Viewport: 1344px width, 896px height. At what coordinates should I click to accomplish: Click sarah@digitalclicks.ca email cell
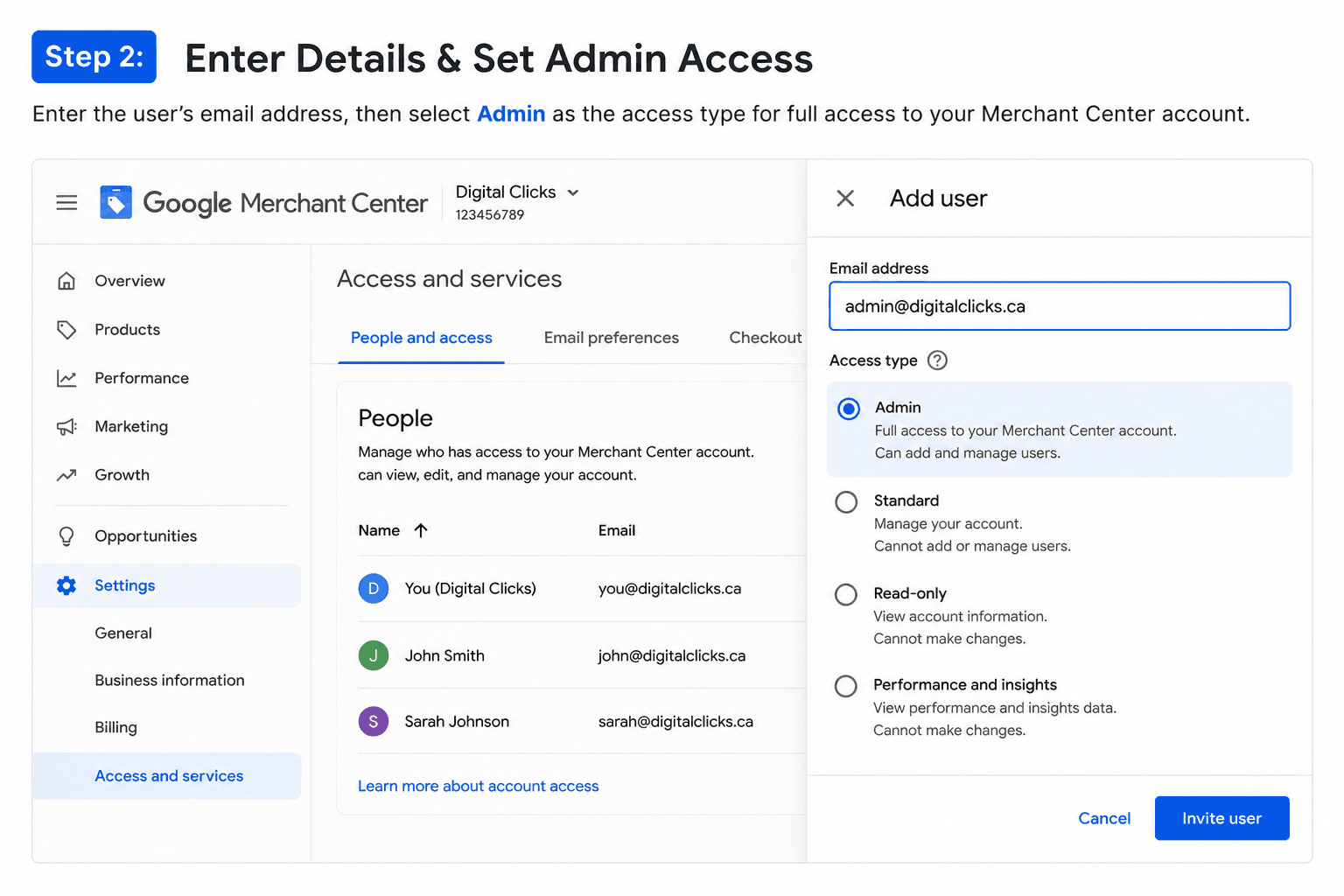pyautogui.click(x=675, y=721)
